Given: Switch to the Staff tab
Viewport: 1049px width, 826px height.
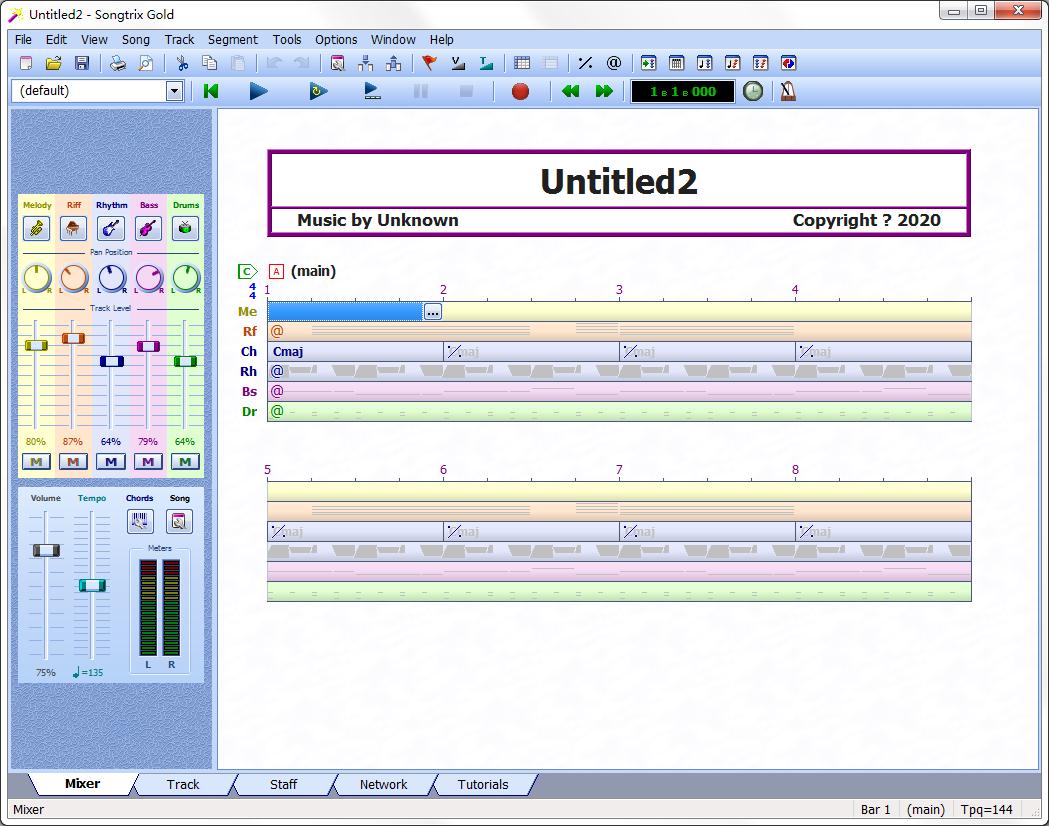Looking at the screenshot, I should (283, 784).
